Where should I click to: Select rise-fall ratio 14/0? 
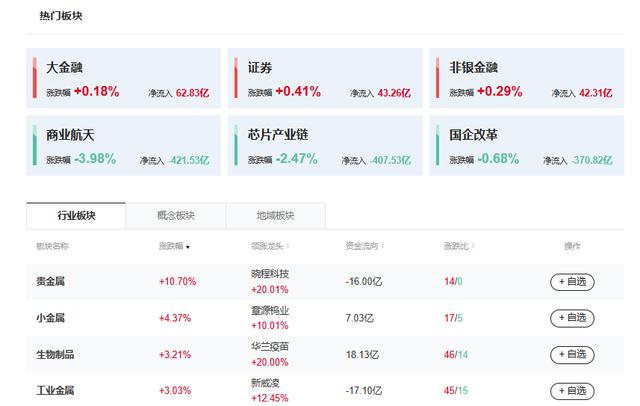(x=453, y=282)
